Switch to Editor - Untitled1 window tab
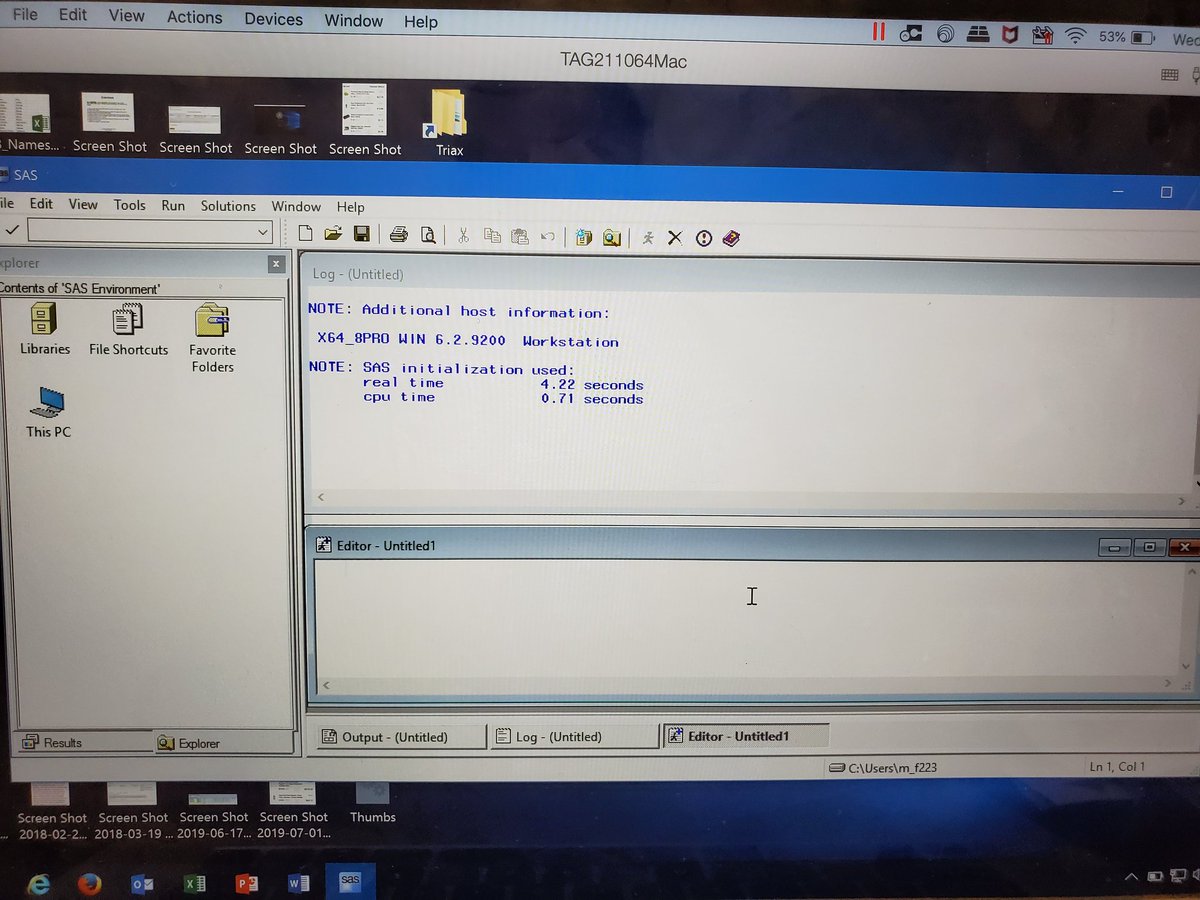 (746, 736)
